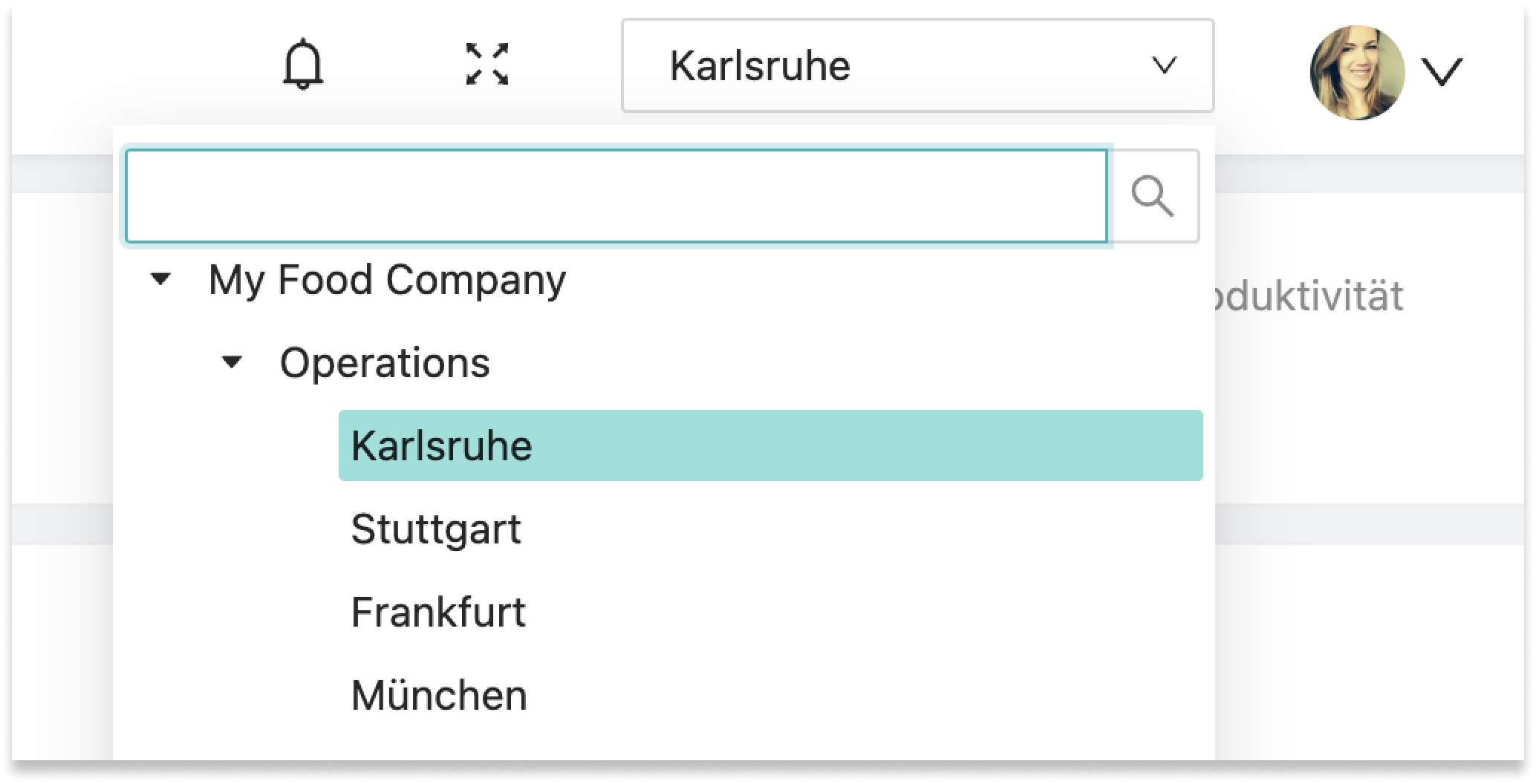
Task: Click the user profile avatar photo
Action: [x=1359, y=71]
